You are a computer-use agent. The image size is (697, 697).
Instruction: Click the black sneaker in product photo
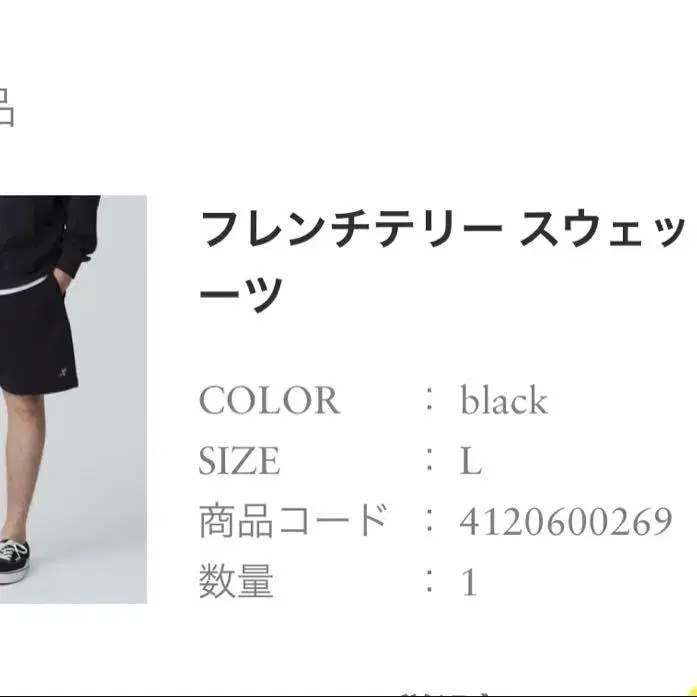tap(14, 561)
